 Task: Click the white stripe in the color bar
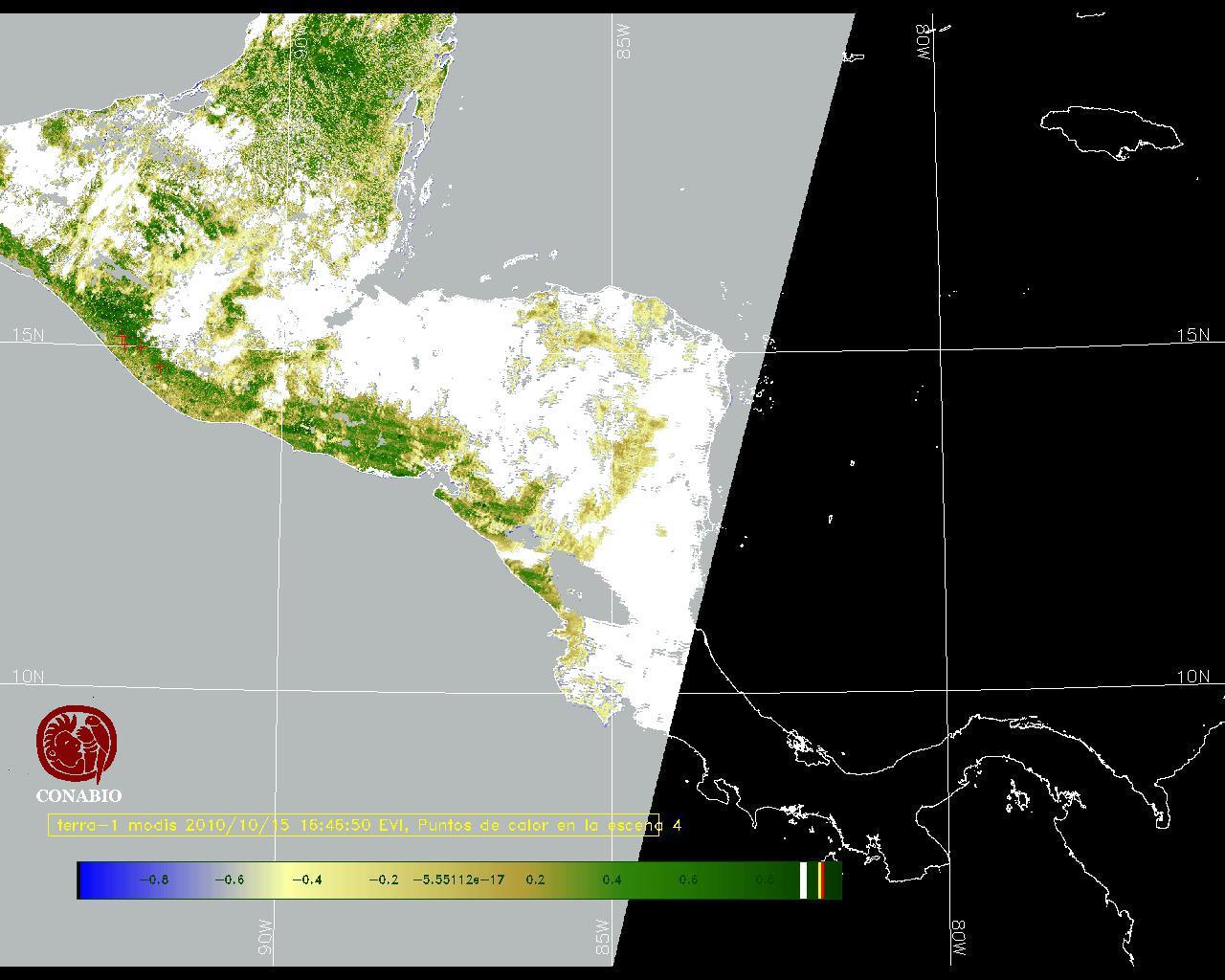point(804,880)
